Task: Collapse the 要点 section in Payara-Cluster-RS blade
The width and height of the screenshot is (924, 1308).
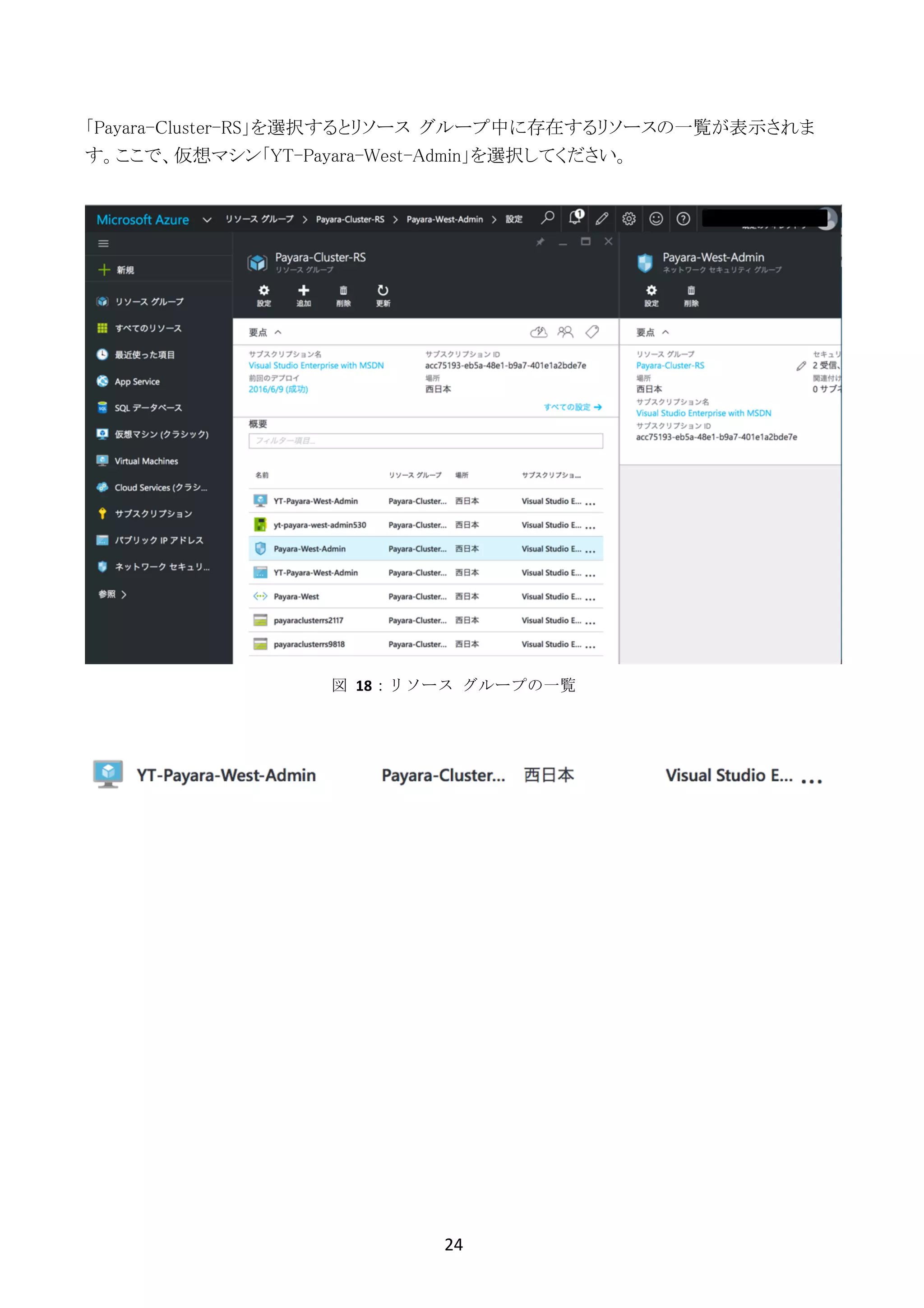Action: (278, 332)
